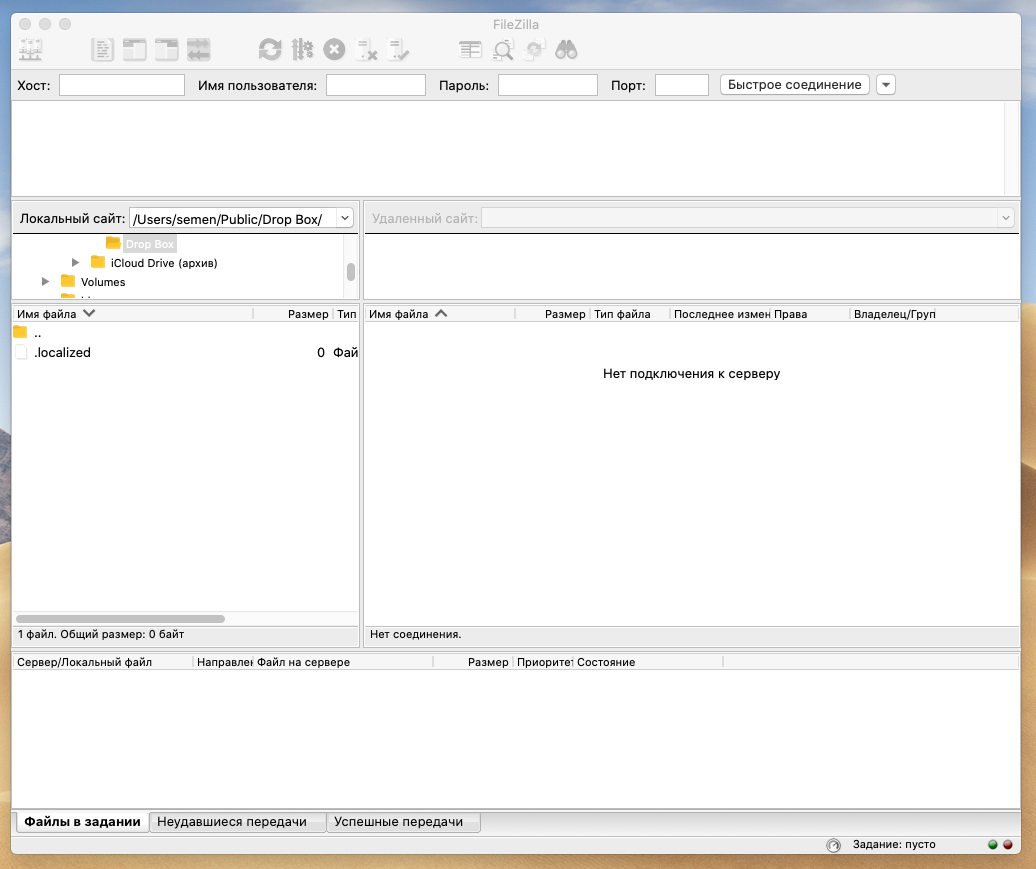Sort local files by Тип column

point(346,314)
